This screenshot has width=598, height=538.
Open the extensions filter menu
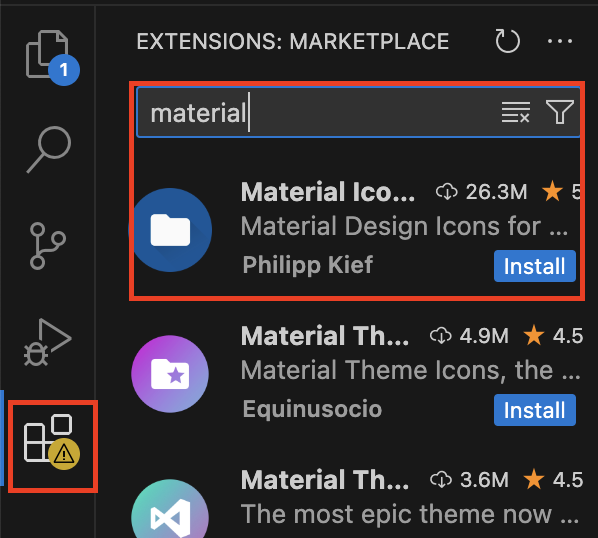point(559,112)
